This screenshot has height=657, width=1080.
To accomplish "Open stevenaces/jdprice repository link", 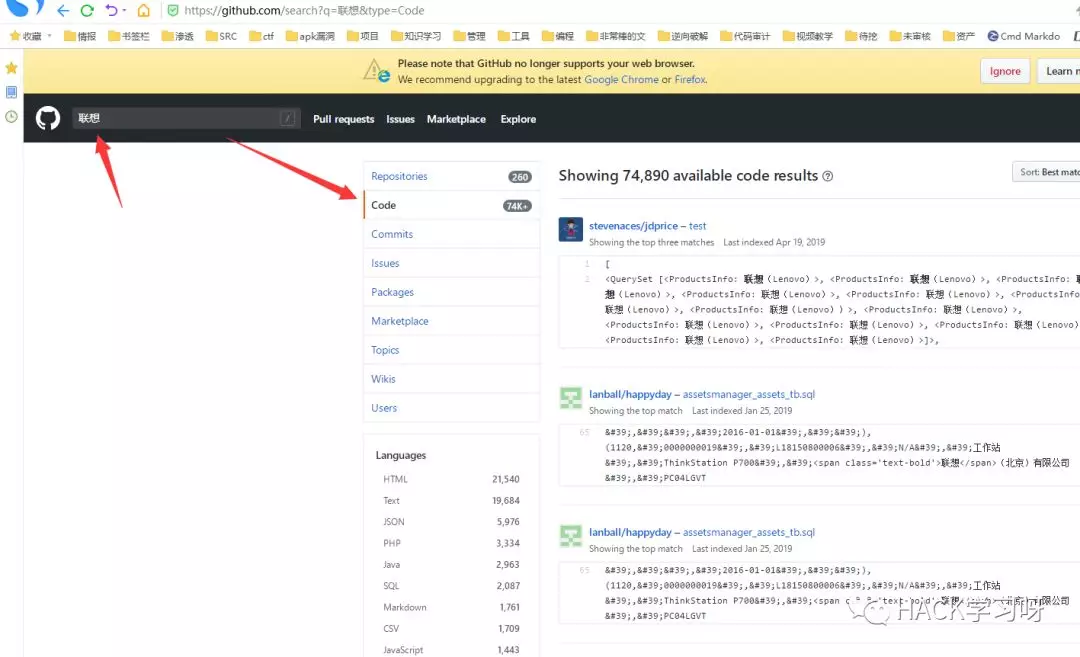I will (x=633, y=226).
